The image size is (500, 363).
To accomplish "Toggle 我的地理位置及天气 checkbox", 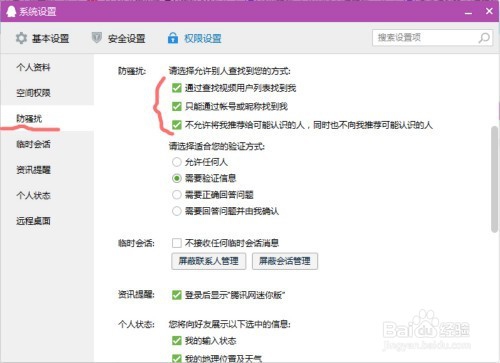I will (x=177, y=358).
